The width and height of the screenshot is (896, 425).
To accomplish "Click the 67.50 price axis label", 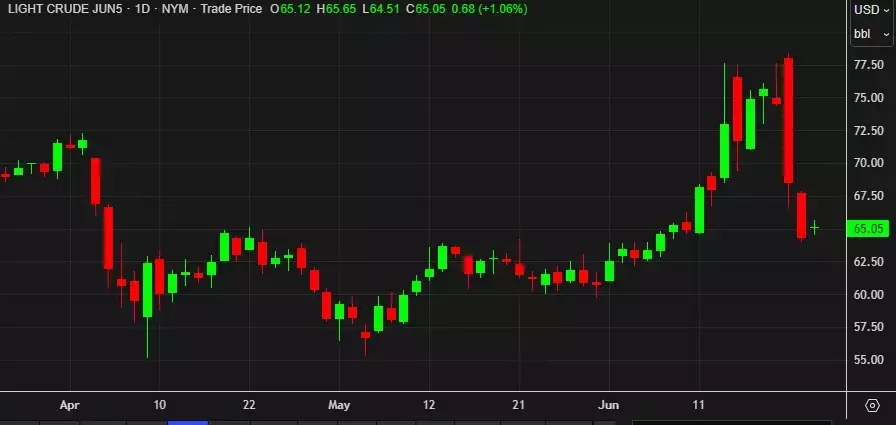I will click(x=868, y=196).
